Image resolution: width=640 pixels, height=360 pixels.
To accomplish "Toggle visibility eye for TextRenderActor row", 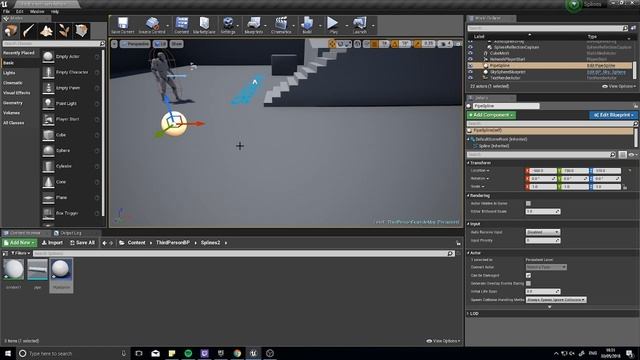I will click(x=470, y=78).
